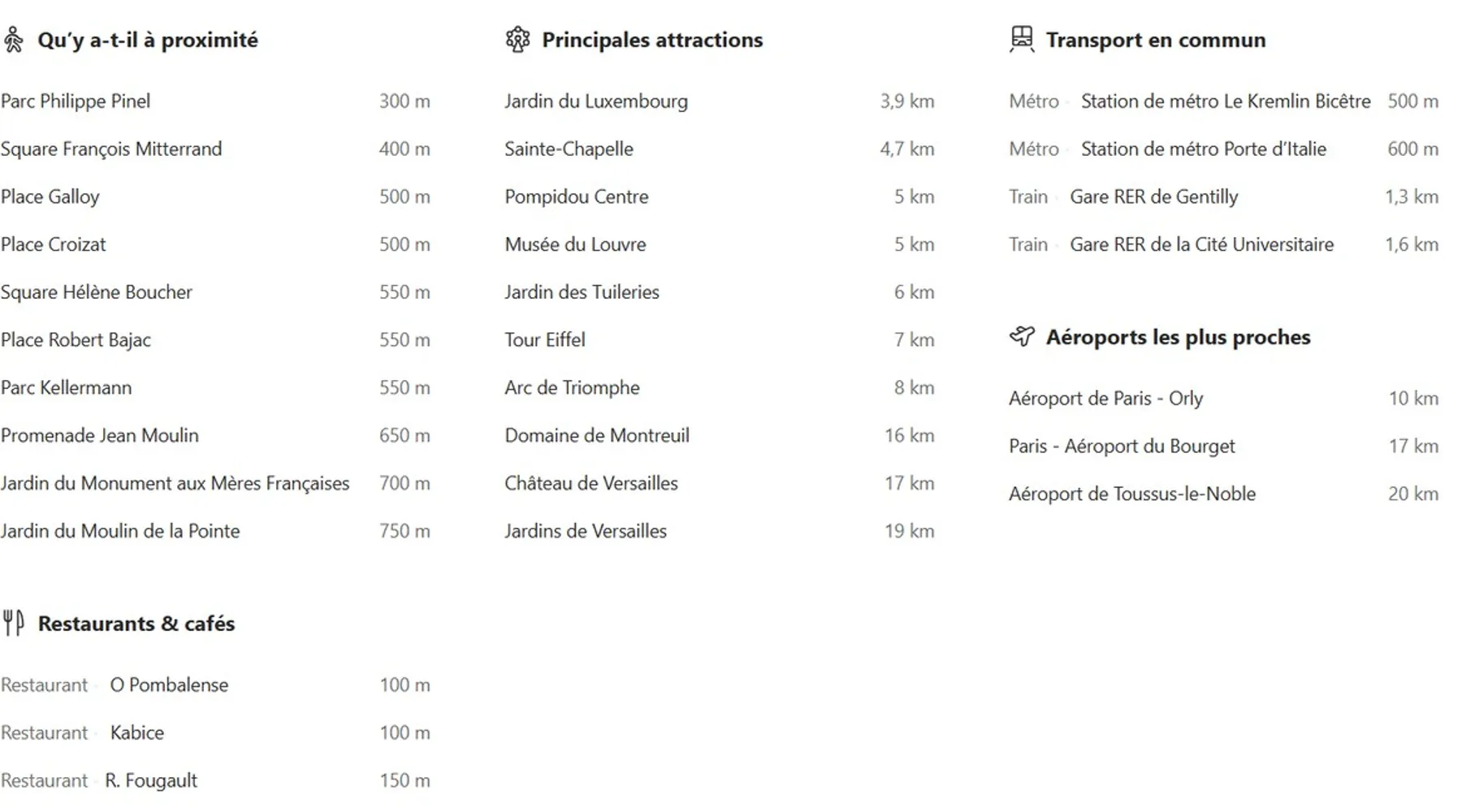Select the Parc Philippe Pinel entry
This screenshot has height=812, width=1462.
point(76,101)
